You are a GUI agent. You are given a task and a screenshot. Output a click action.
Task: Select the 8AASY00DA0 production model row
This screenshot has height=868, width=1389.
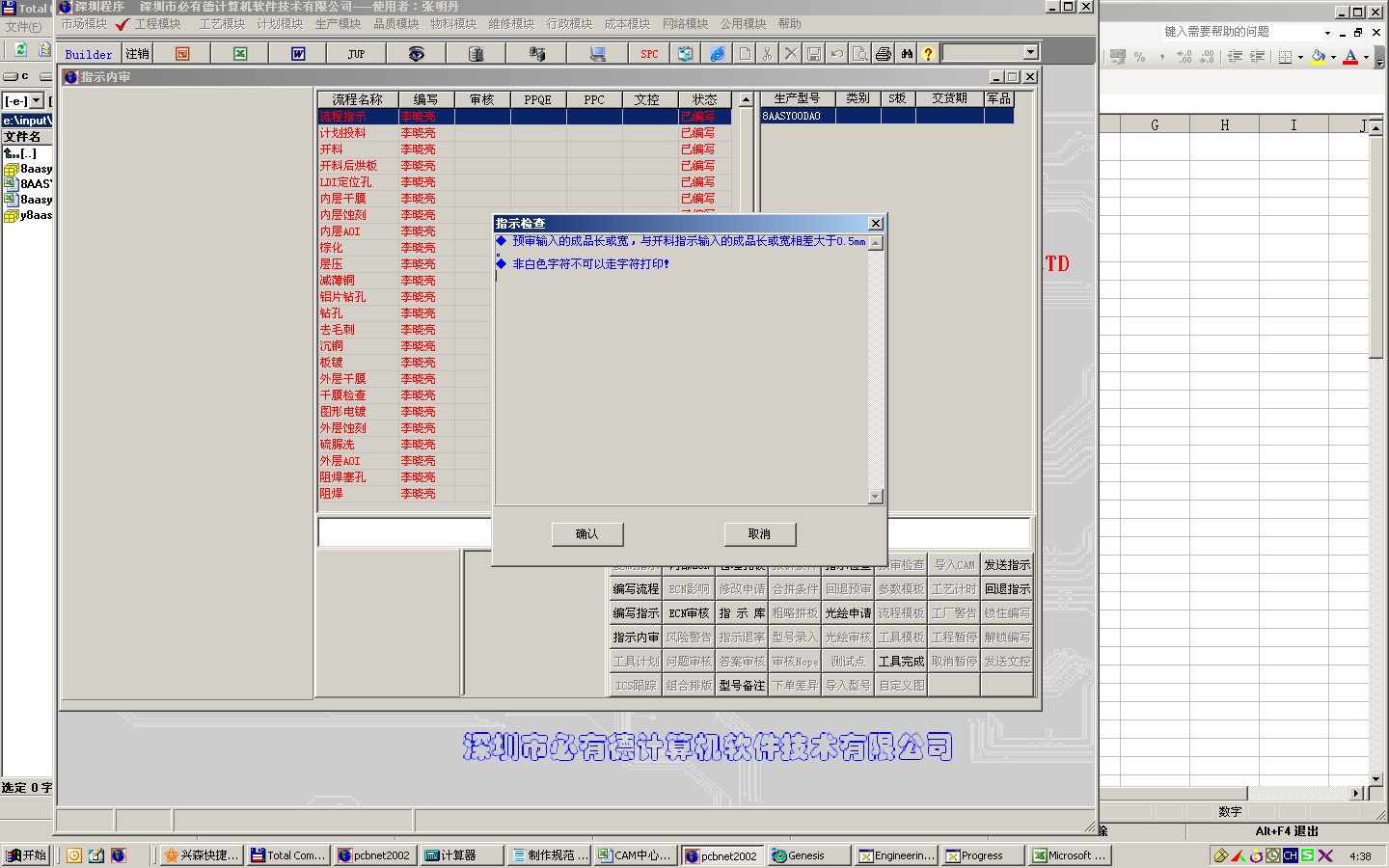click(887, 116)
